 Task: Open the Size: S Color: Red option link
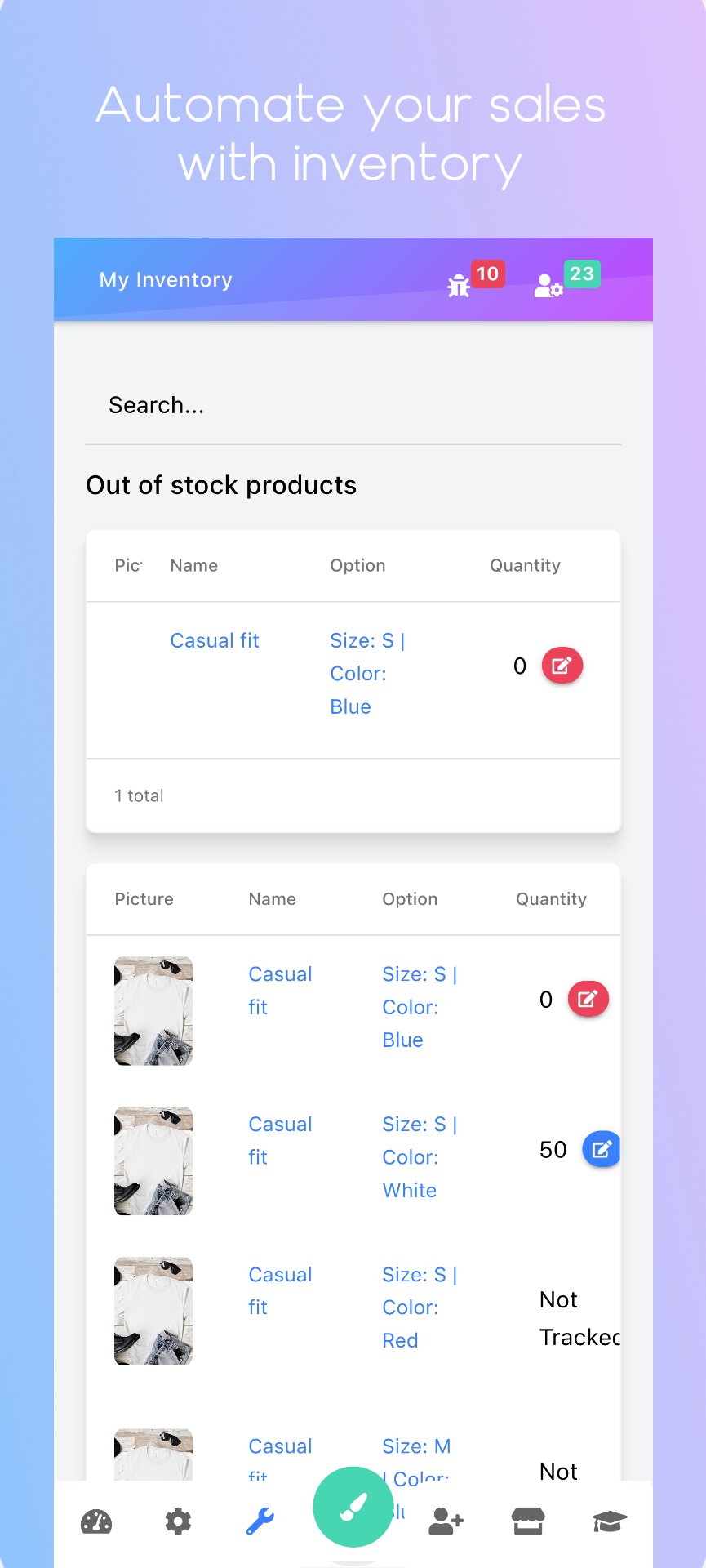tap(419, 1307)
